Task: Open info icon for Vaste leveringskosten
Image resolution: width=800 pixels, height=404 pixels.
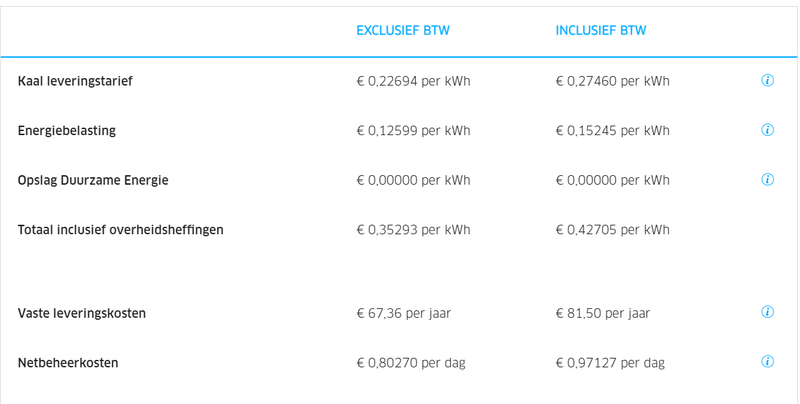Action: point(767,312)
